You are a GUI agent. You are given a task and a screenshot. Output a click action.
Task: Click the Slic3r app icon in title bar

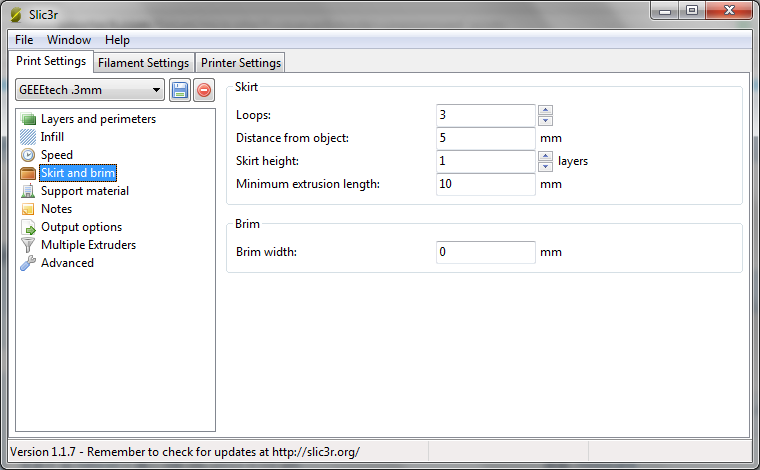pyautogui.click(x=16, y=15)
